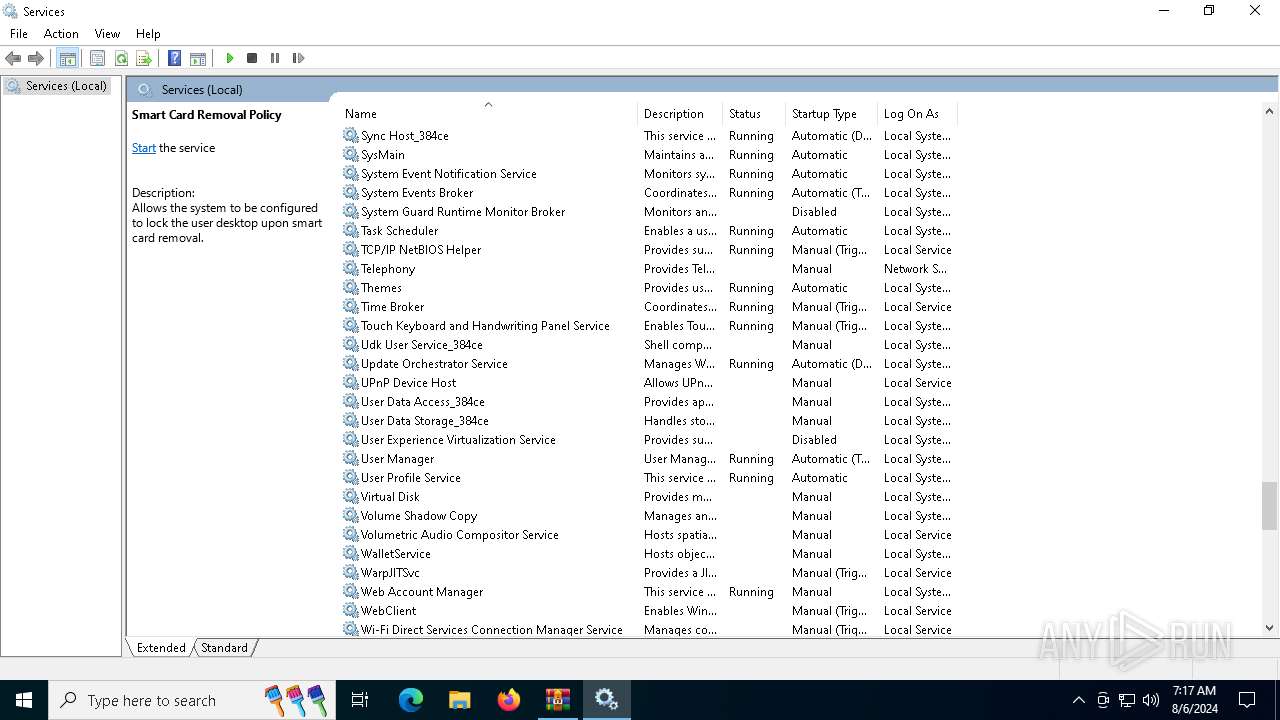The image size is (1280, 720).
Task: Select System Event Notification Service row
Action: pos(648,174)
